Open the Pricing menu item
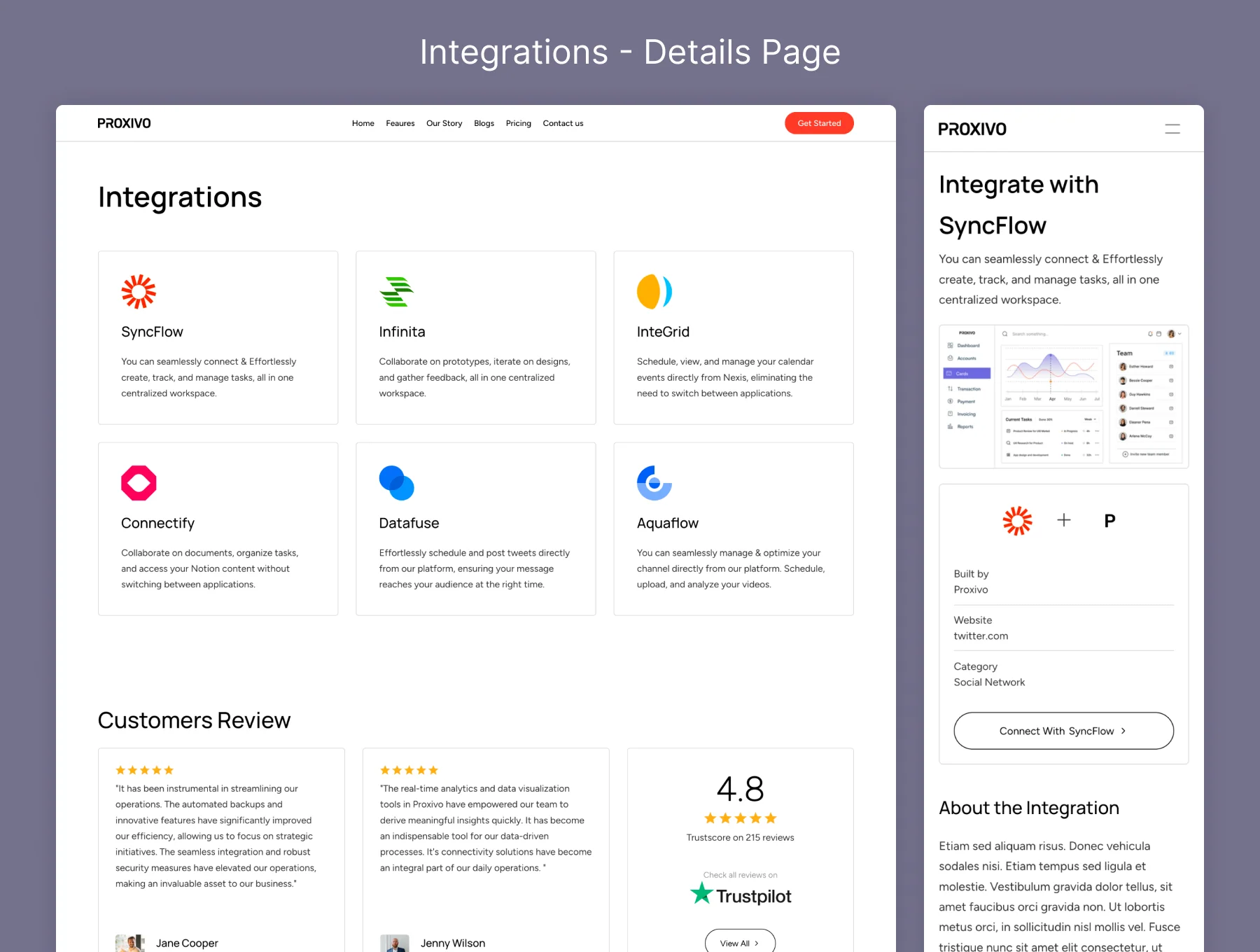This screenshot has height=952, width=1260. click(518, 123)
